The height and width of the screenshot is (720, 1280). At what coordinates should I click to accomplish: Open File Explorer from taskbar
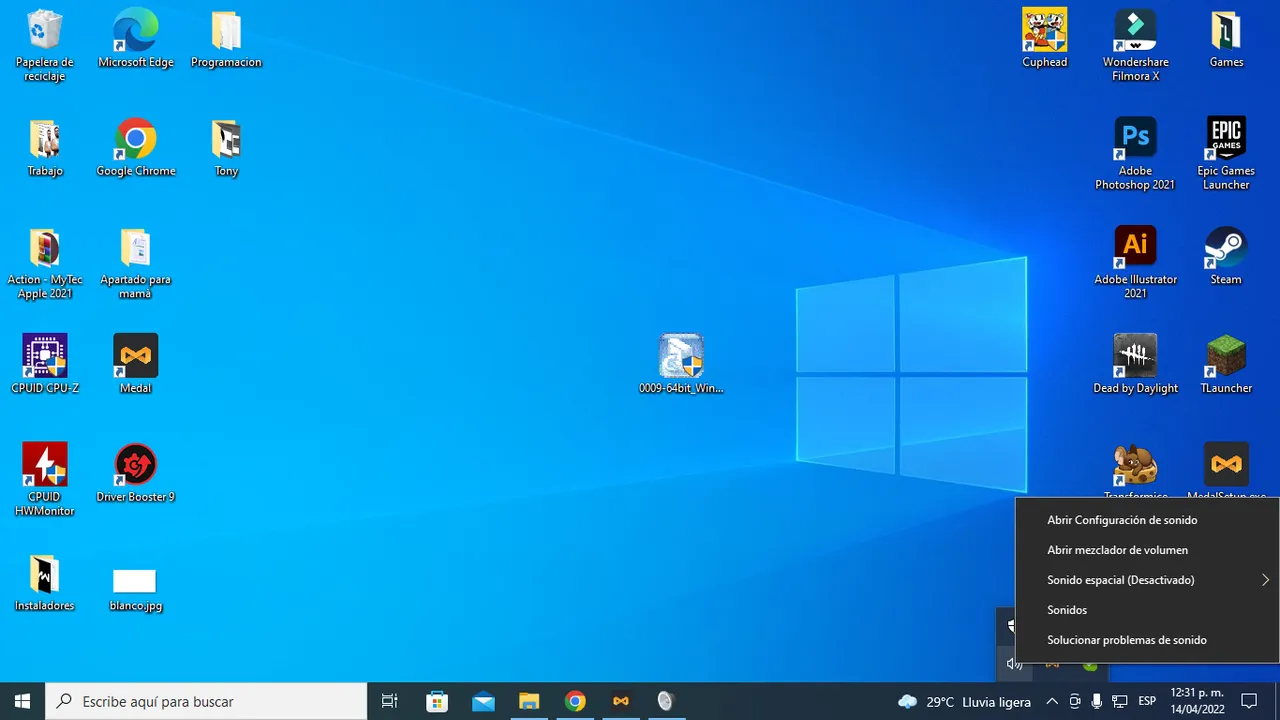529,701
